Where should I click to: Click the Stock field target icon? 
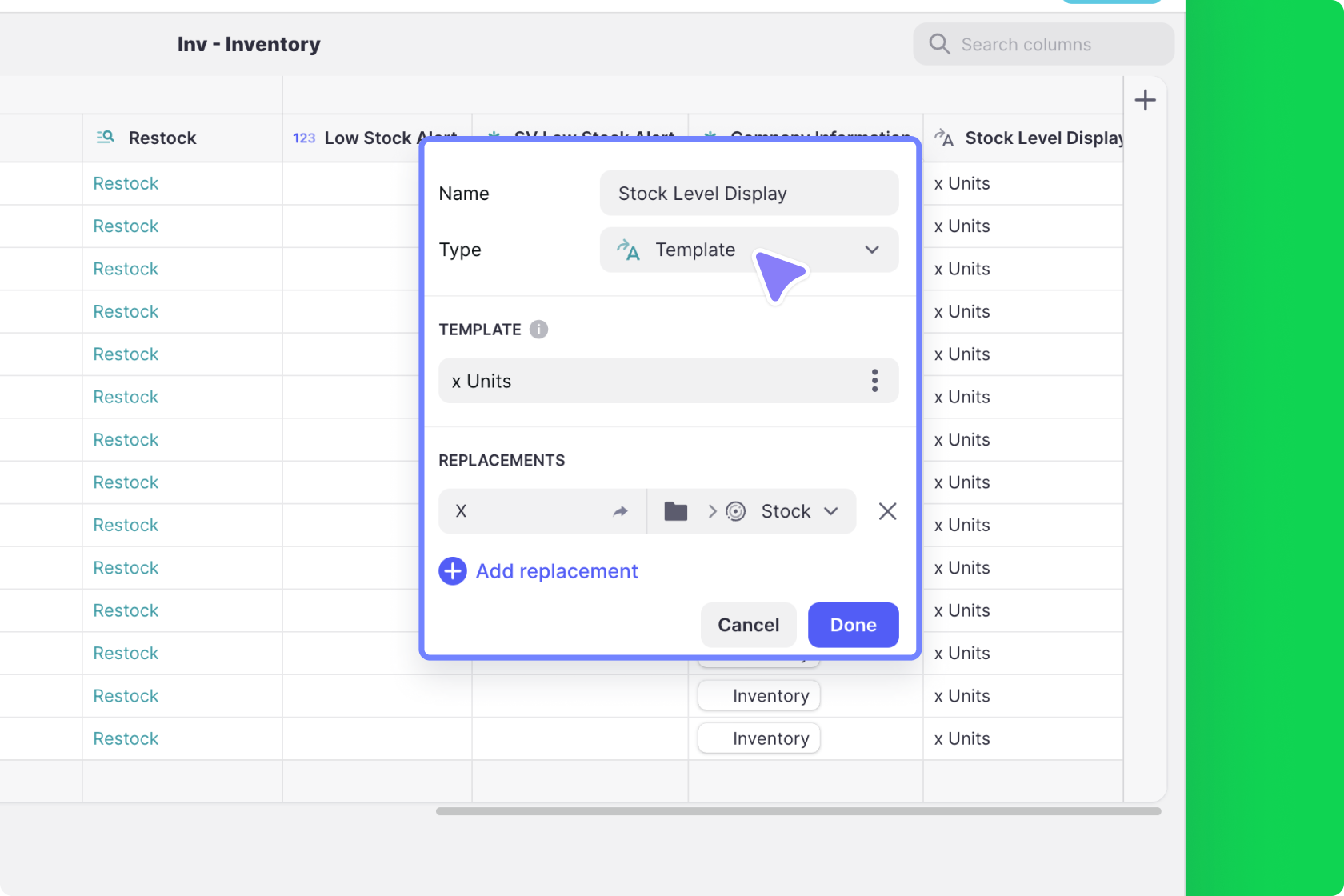point(736,511)
